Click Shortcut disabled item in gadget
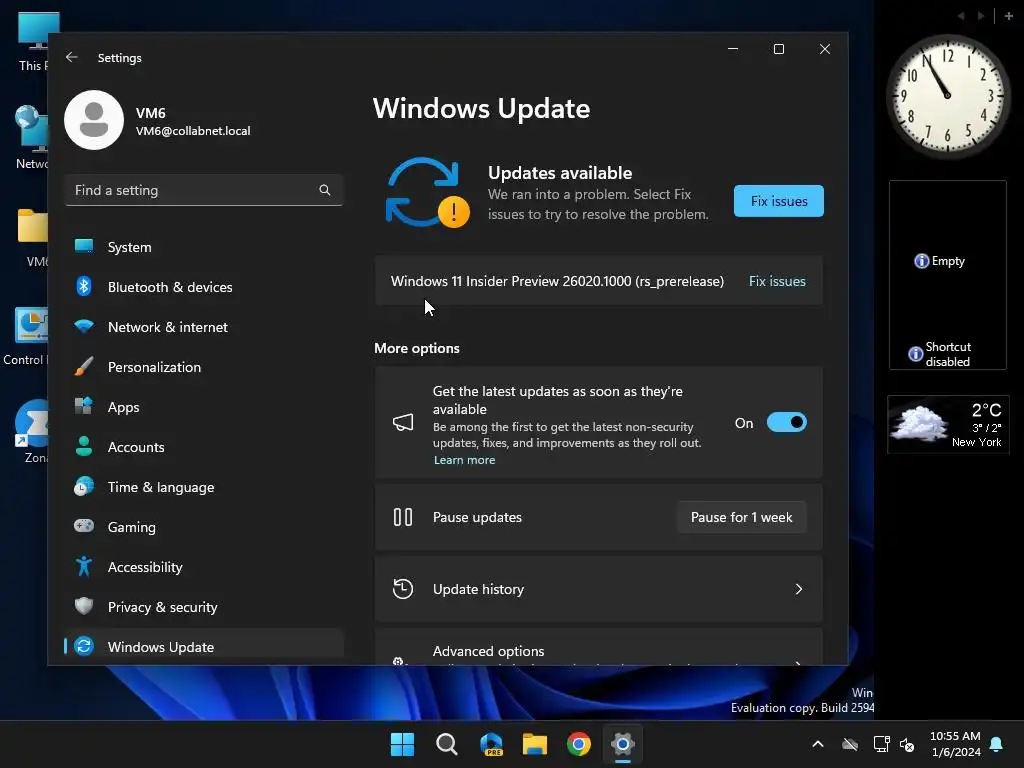This screenshot has height=768, width=1024. pos(940,354)
